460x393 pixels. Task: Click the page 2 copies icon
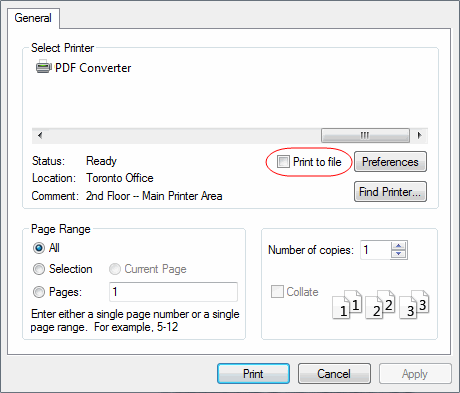coord(380,305)
